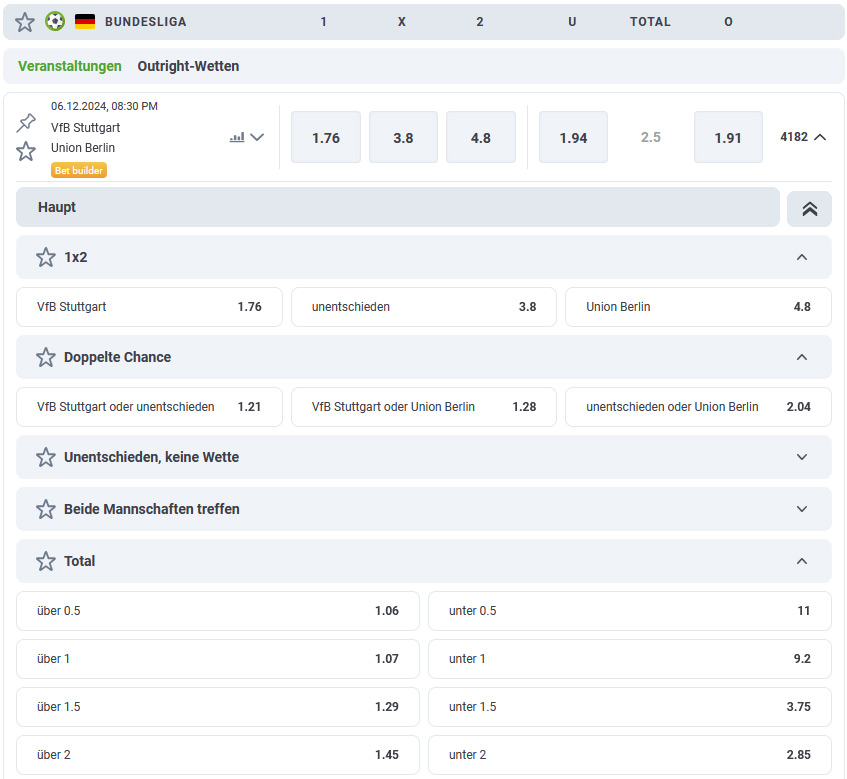
Task: Click the Bet builder badge
Action: point(79,170)
